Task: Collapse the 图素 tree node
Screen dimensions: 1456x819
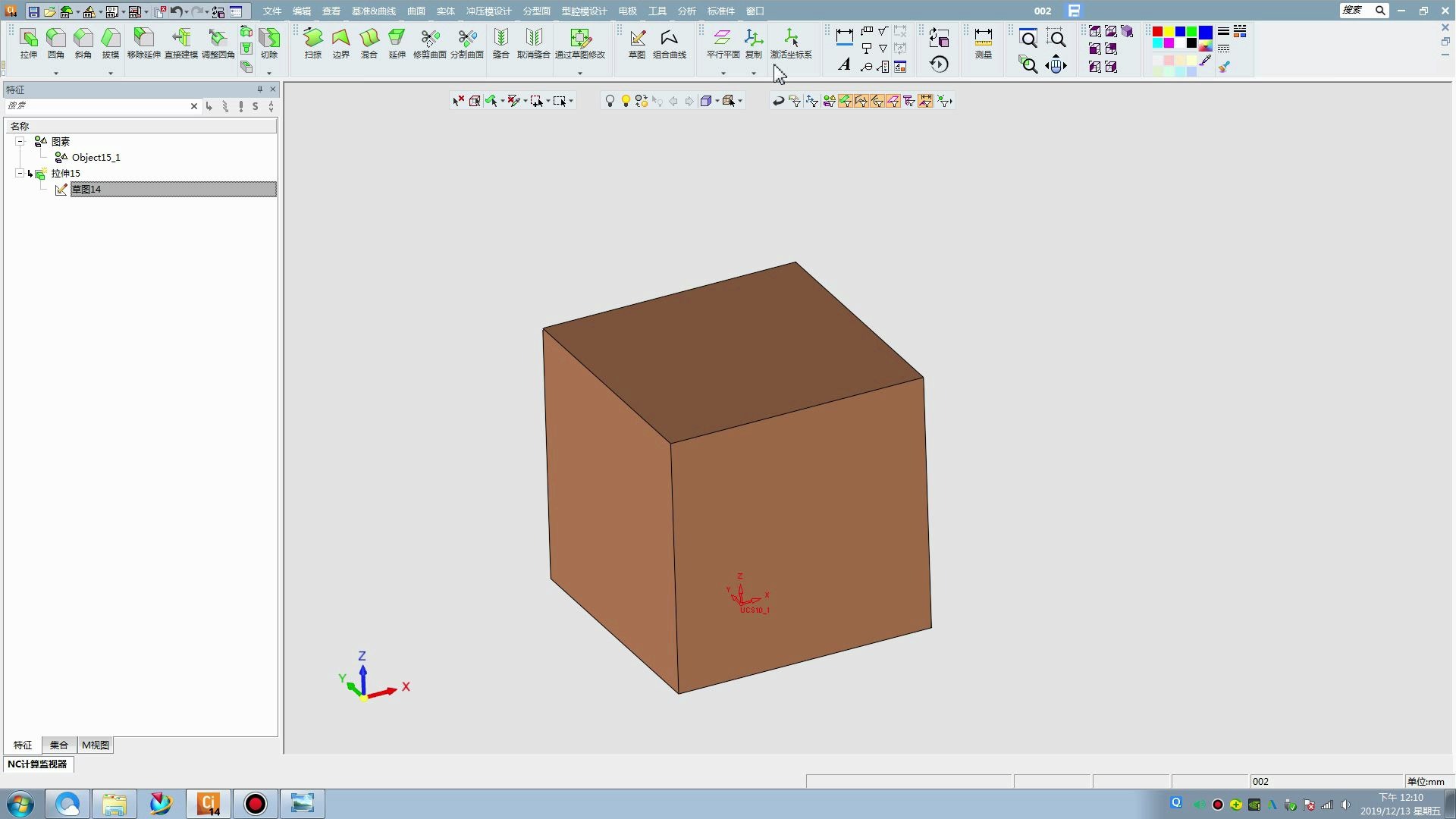Action: pos(20,142)
